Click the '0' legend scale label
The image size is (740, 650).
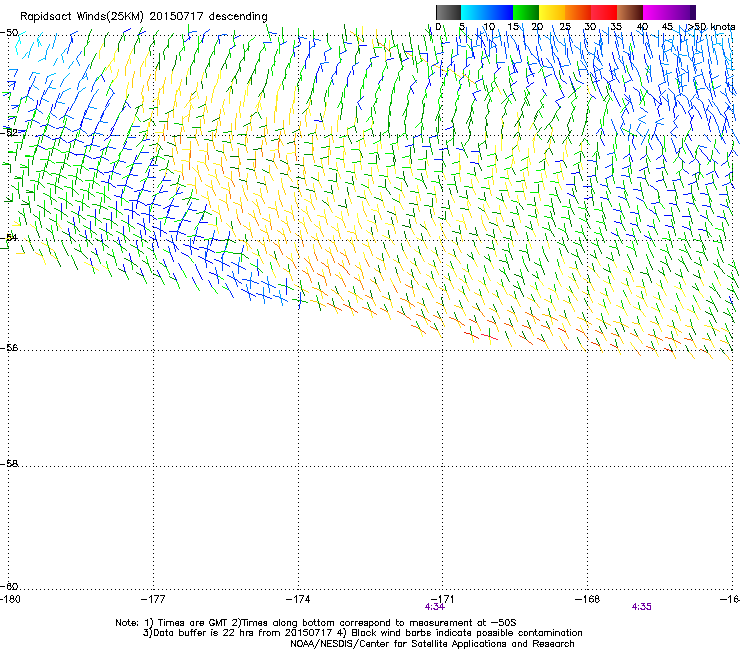[x=438, y=27]
